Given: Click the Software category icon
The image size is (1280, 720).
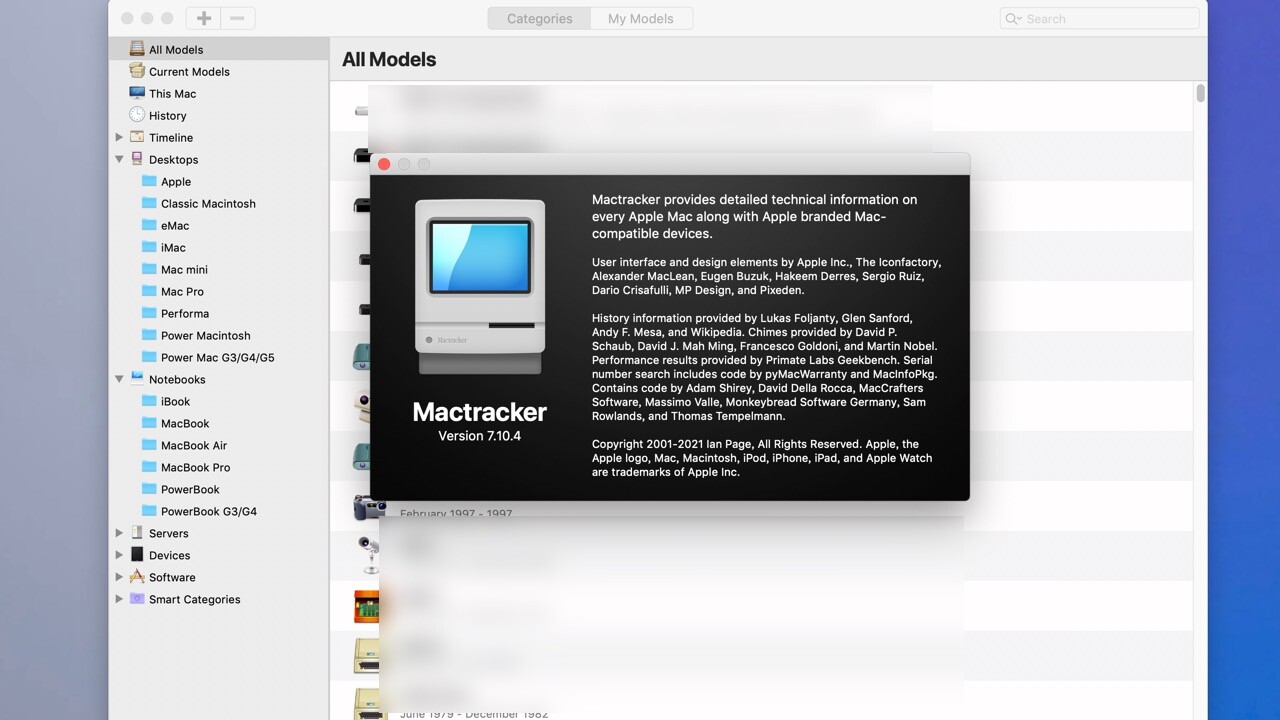Looking at the screenshot, I should coord(137,577).
